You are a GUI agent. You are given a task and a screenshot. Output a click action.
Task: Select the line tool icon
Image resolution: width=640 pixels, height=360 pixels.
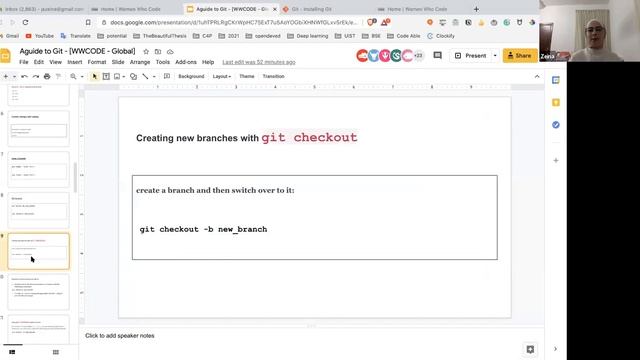point(145,76)
